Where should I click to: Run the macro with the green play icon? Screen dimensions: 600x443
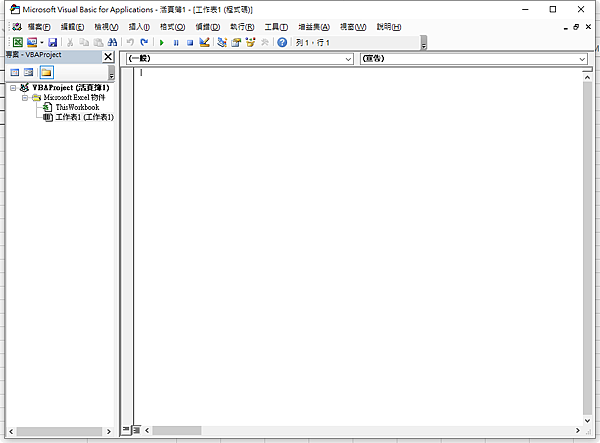click(161, 42)
